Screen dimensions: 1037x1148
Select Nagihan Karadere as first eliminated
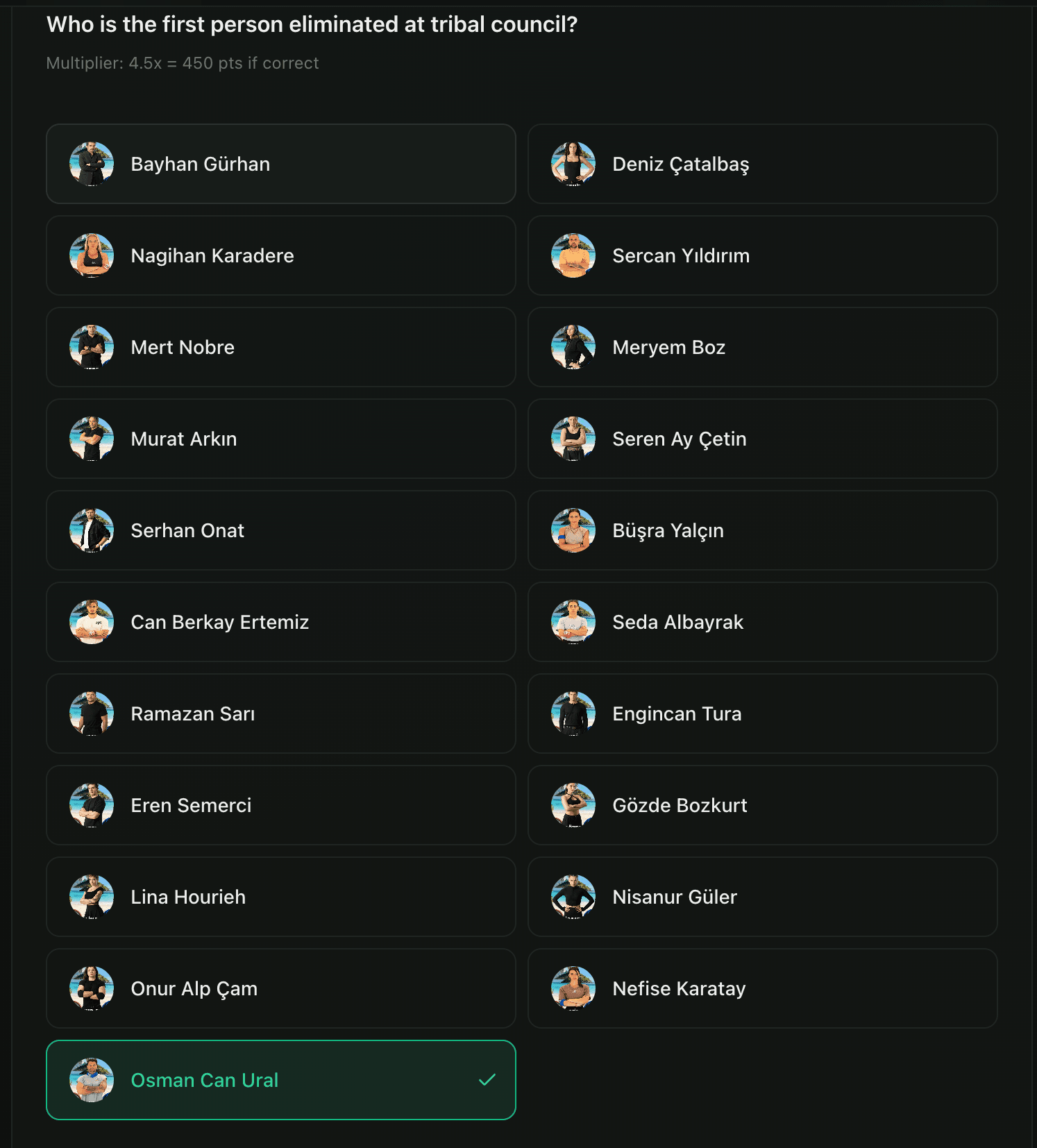click(280, 255)
